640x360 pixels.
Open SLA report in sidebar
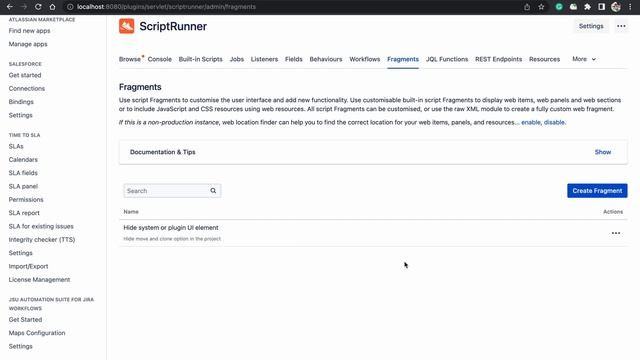click(x=24, y=213)
